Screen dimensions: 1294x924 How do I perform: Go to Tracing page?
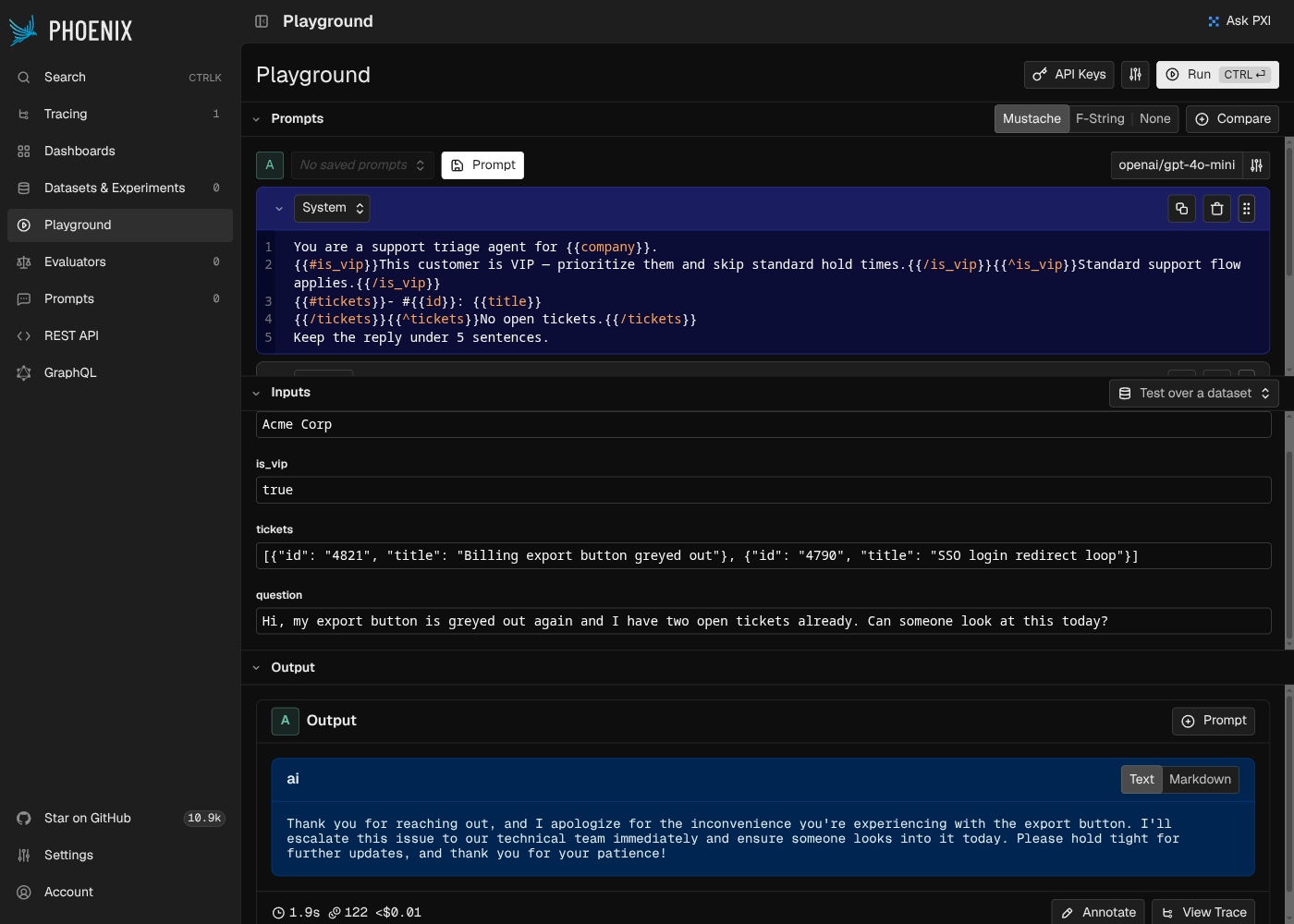(x=120, y=115)
